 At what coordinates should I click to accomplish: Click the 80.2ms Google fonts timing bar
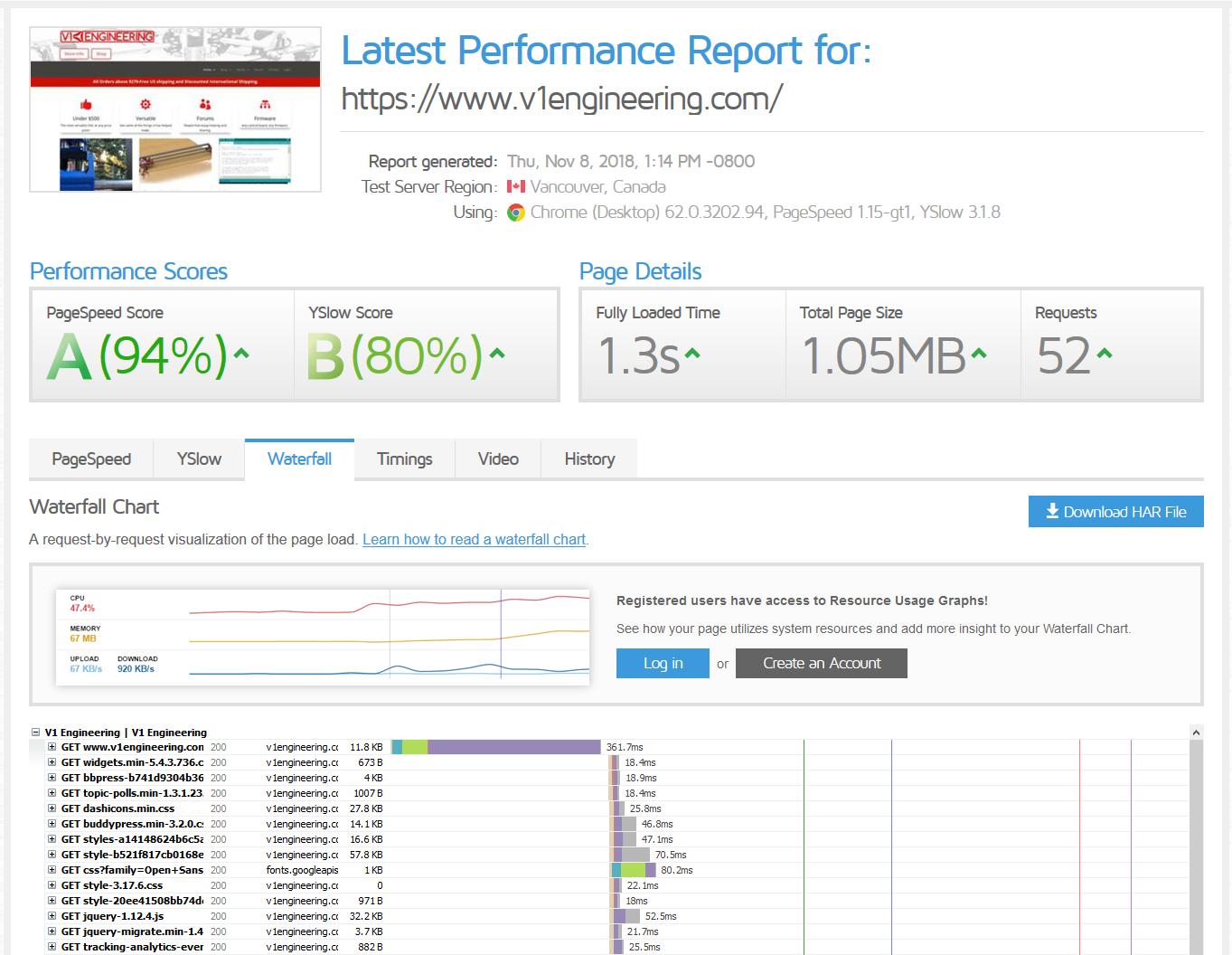[x=634, y=870]
